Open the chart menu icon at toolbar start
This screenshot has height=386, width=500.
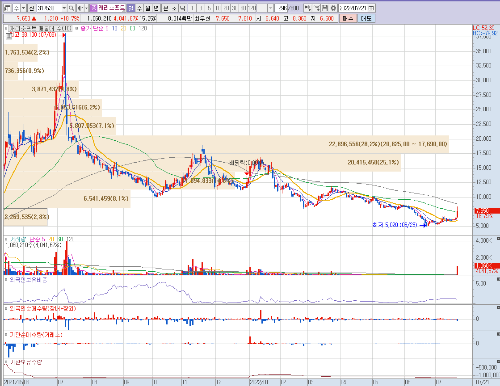pyautogui.click(x=7, y=8)
